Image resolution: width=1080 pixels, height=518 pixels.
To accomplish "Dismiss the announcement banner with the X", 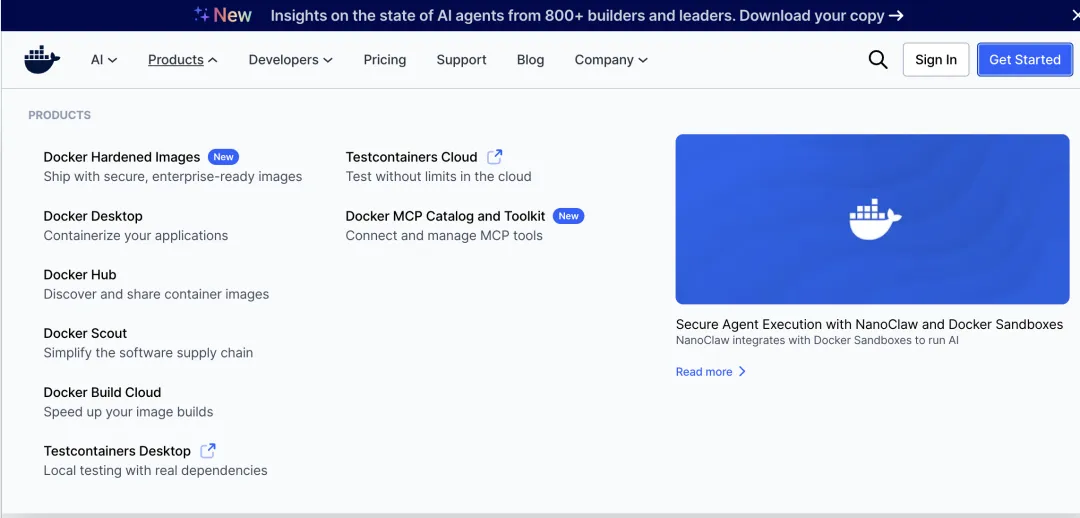I will (x=1075, y=15).
